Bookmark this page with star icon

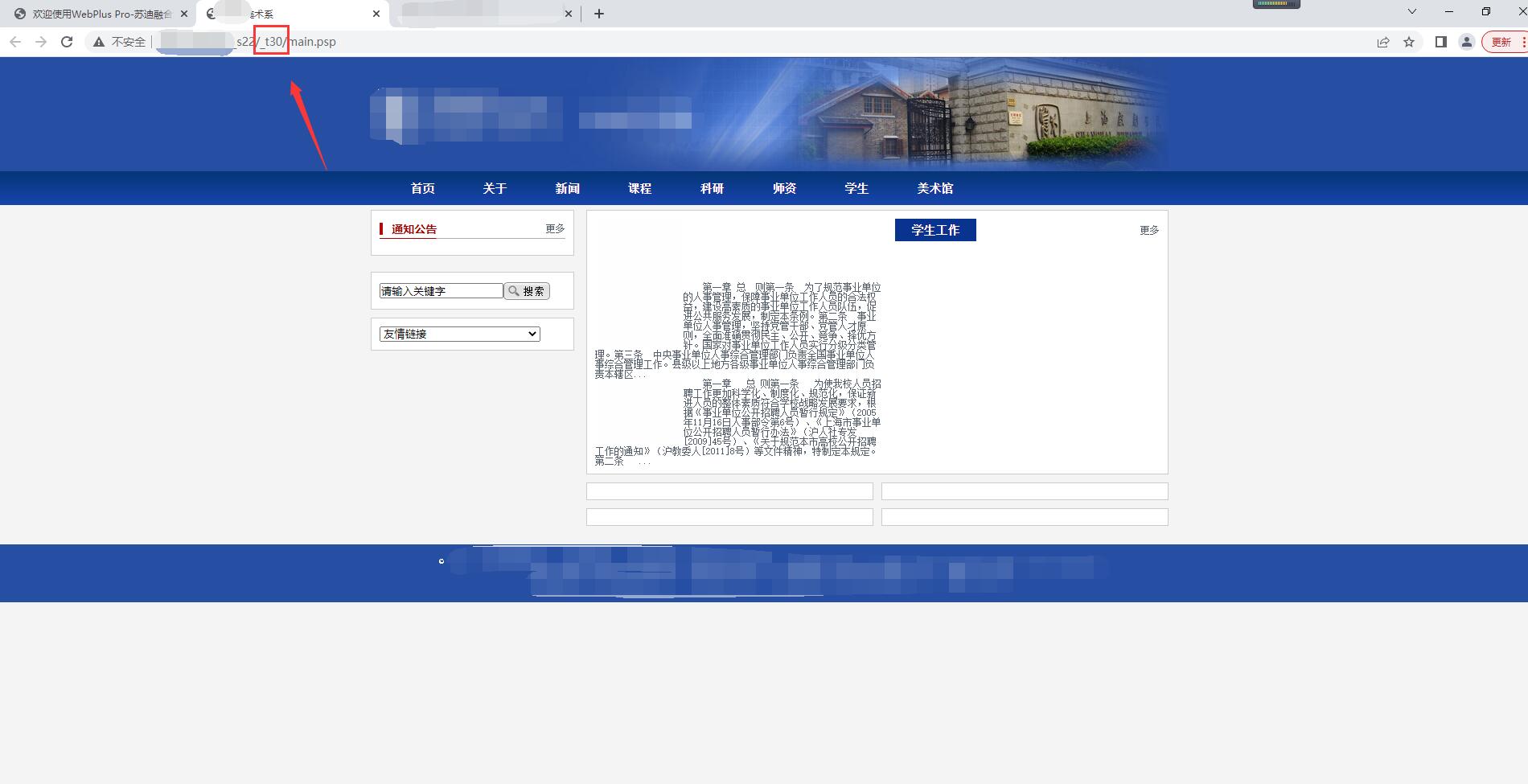1409,42
